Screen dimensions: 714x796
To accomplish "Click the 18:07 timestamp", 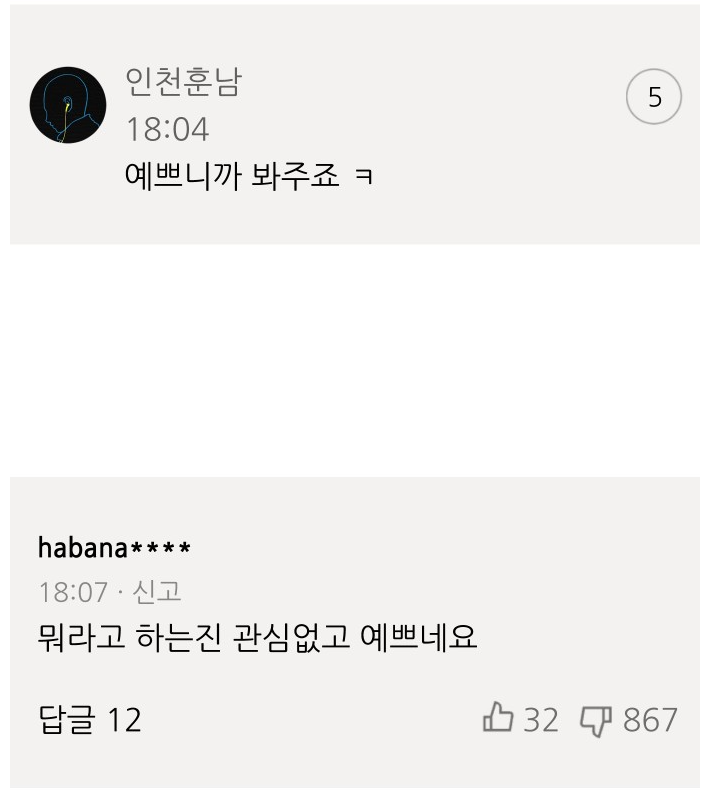I will (73, 592).
